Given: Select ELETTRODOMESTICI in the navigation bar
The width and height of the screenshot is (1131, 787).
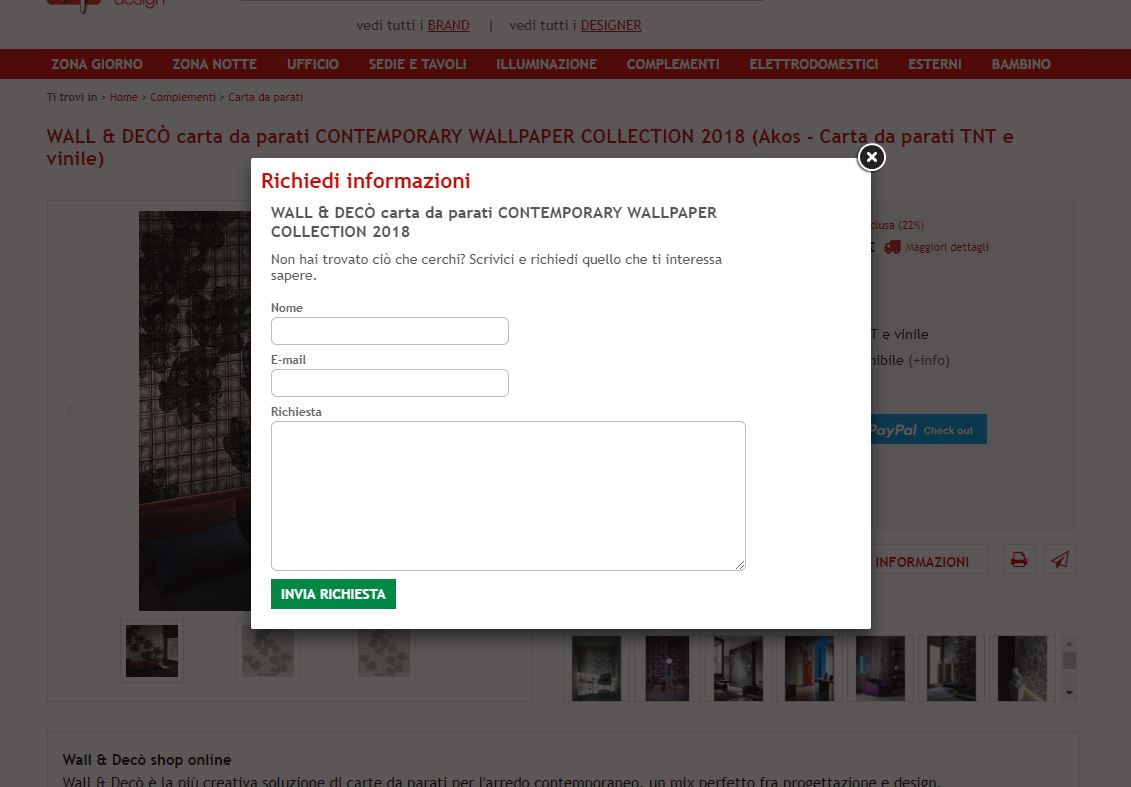Looking at the screenshot, I should pos(814,64).
